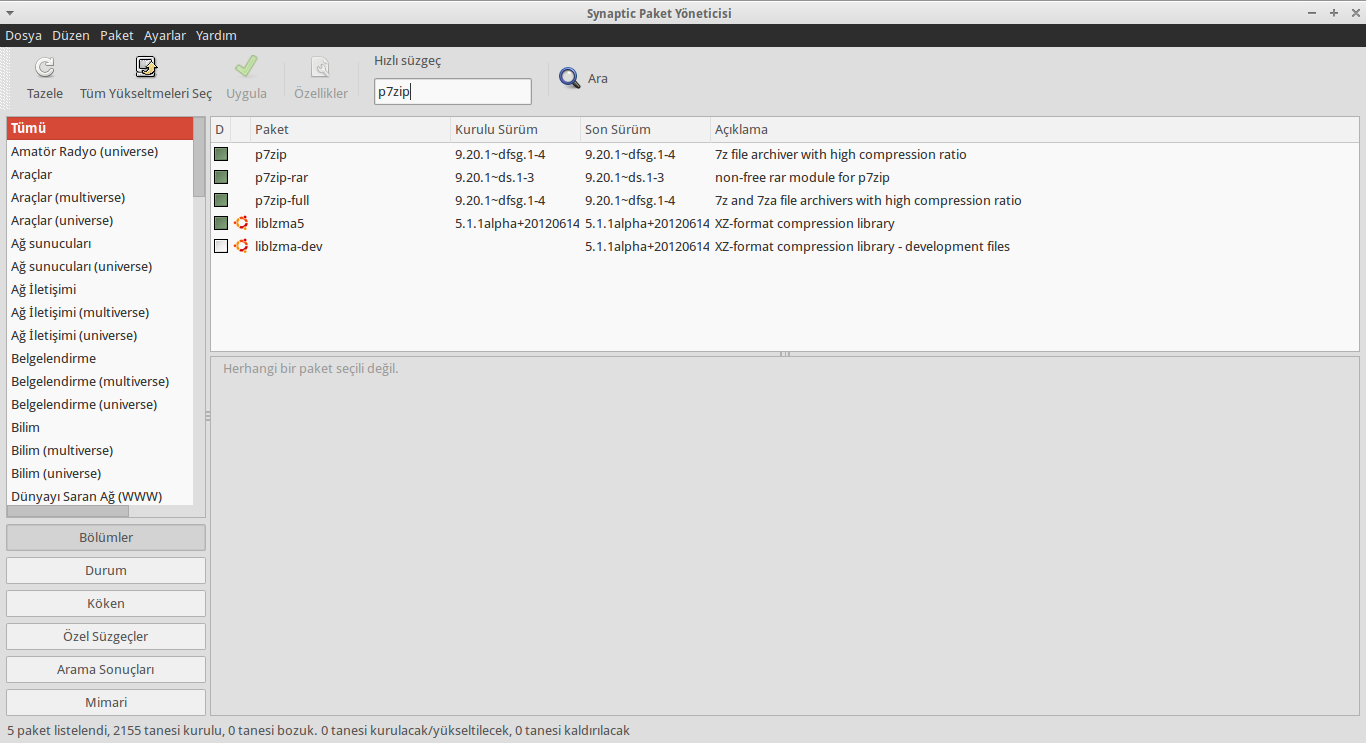Click the Tazele refresh icon
This screenshot has width=1366, height=743.
click(x=45, y=67)
